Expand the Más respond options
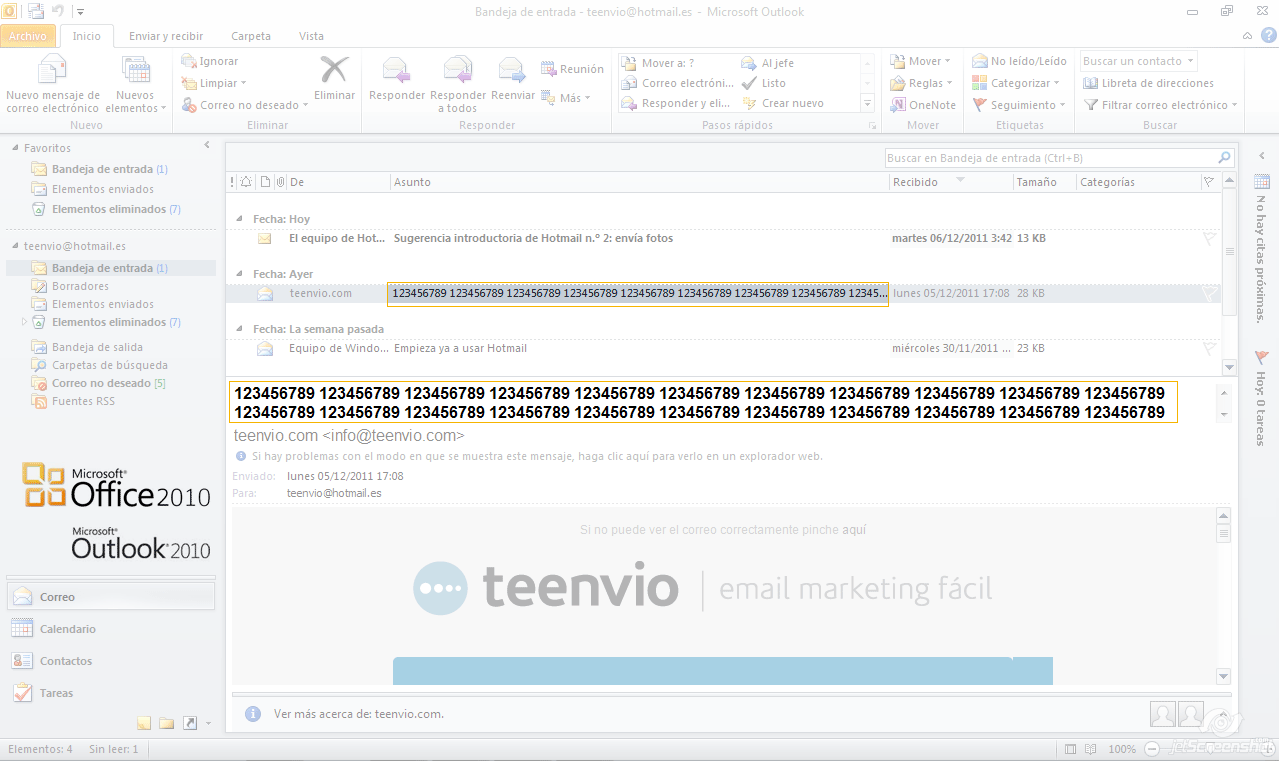 566,98
